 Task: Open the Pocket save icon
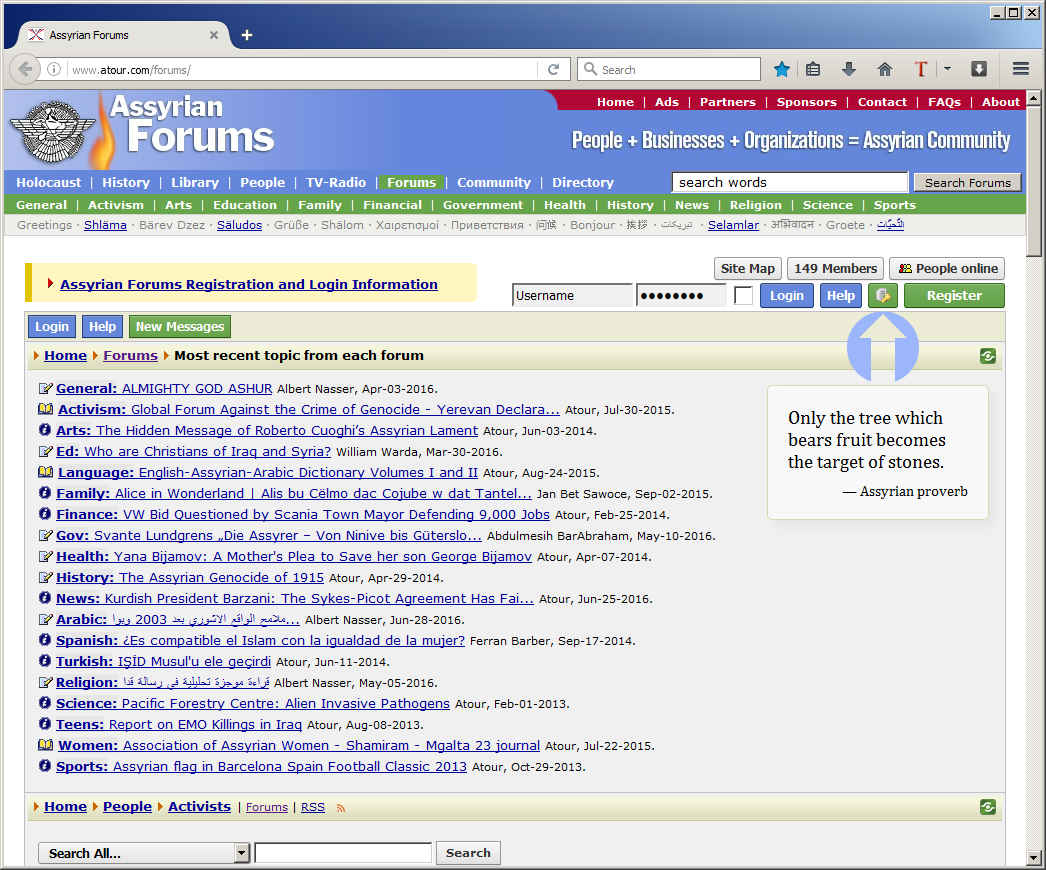(x=979, y=69)
